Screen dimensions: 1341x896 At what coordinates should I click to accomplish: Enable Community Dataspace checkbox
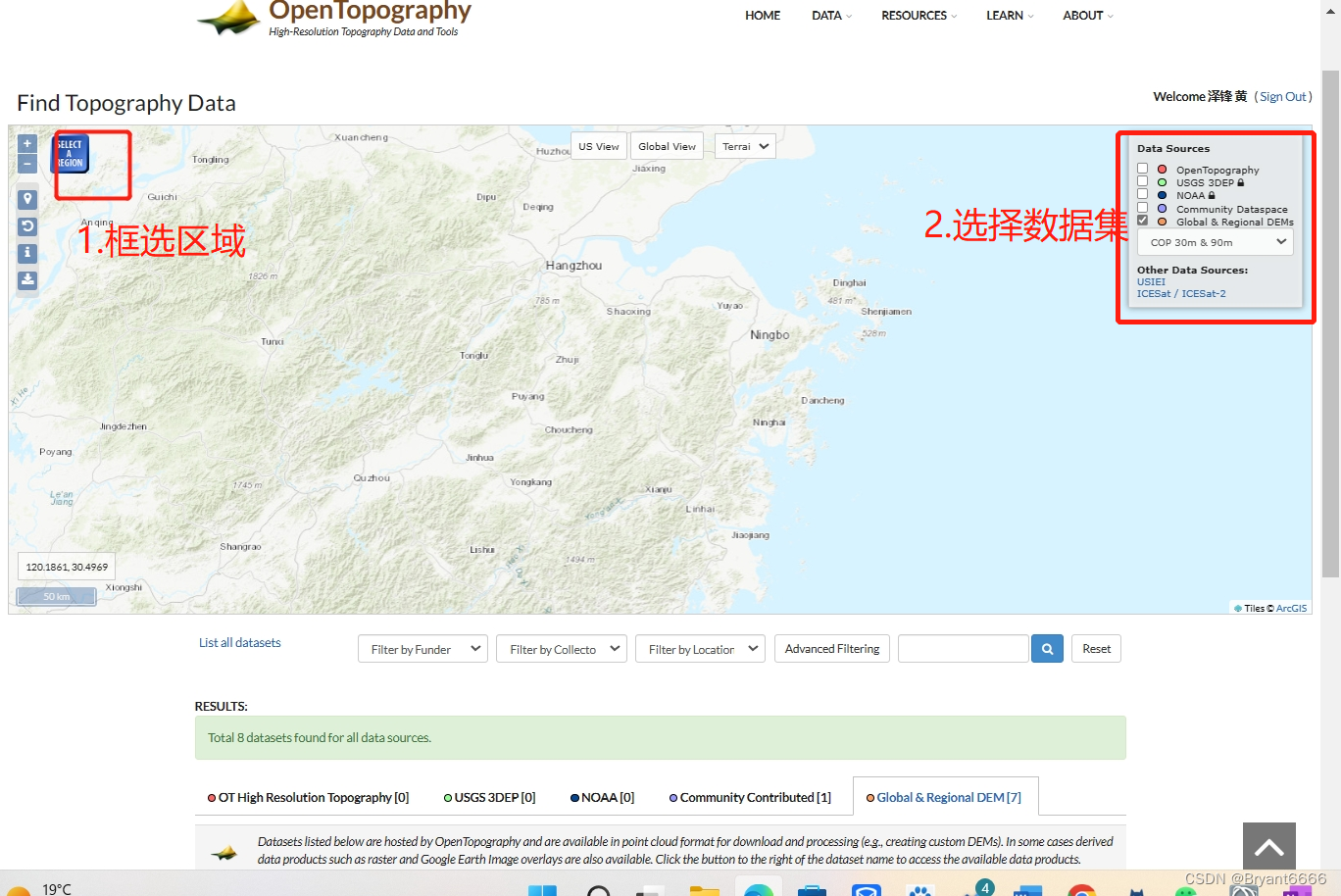(1142, 208)
